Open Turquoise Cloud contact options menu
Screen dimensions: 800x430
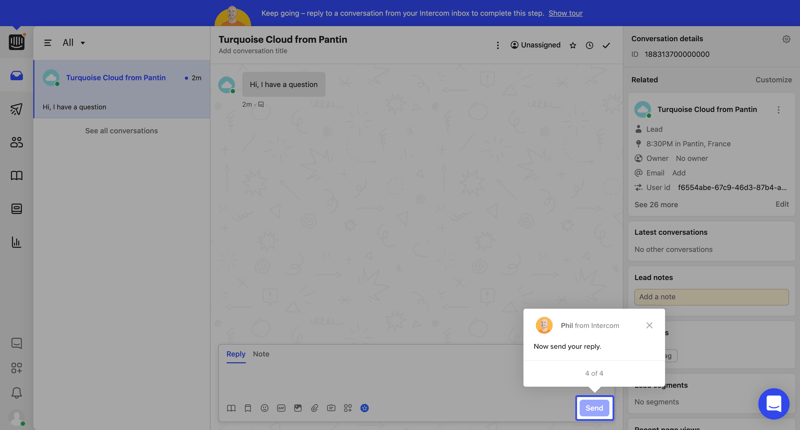pyautogui.click(x=779, y=110)
